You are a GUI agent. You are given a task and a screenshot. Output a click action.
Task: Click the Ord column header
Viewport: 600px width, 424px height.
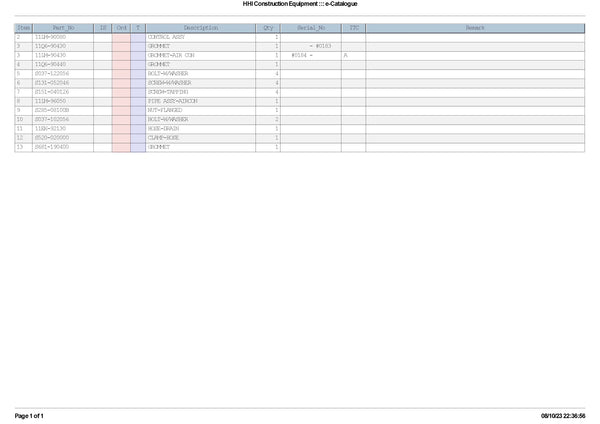[121, 27]
